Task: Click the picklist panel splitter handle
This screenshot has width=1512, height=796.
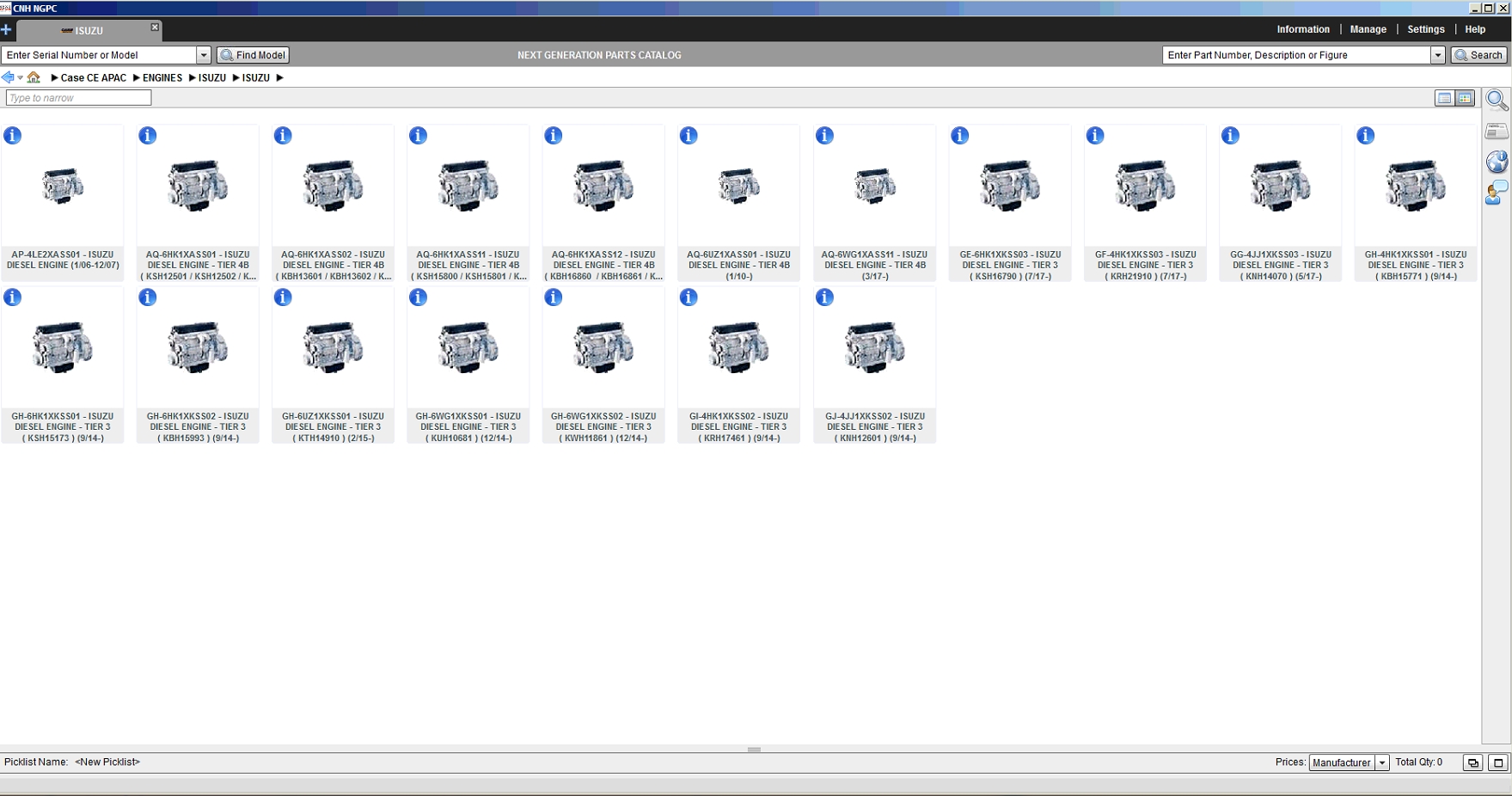Action: [754, 750]
